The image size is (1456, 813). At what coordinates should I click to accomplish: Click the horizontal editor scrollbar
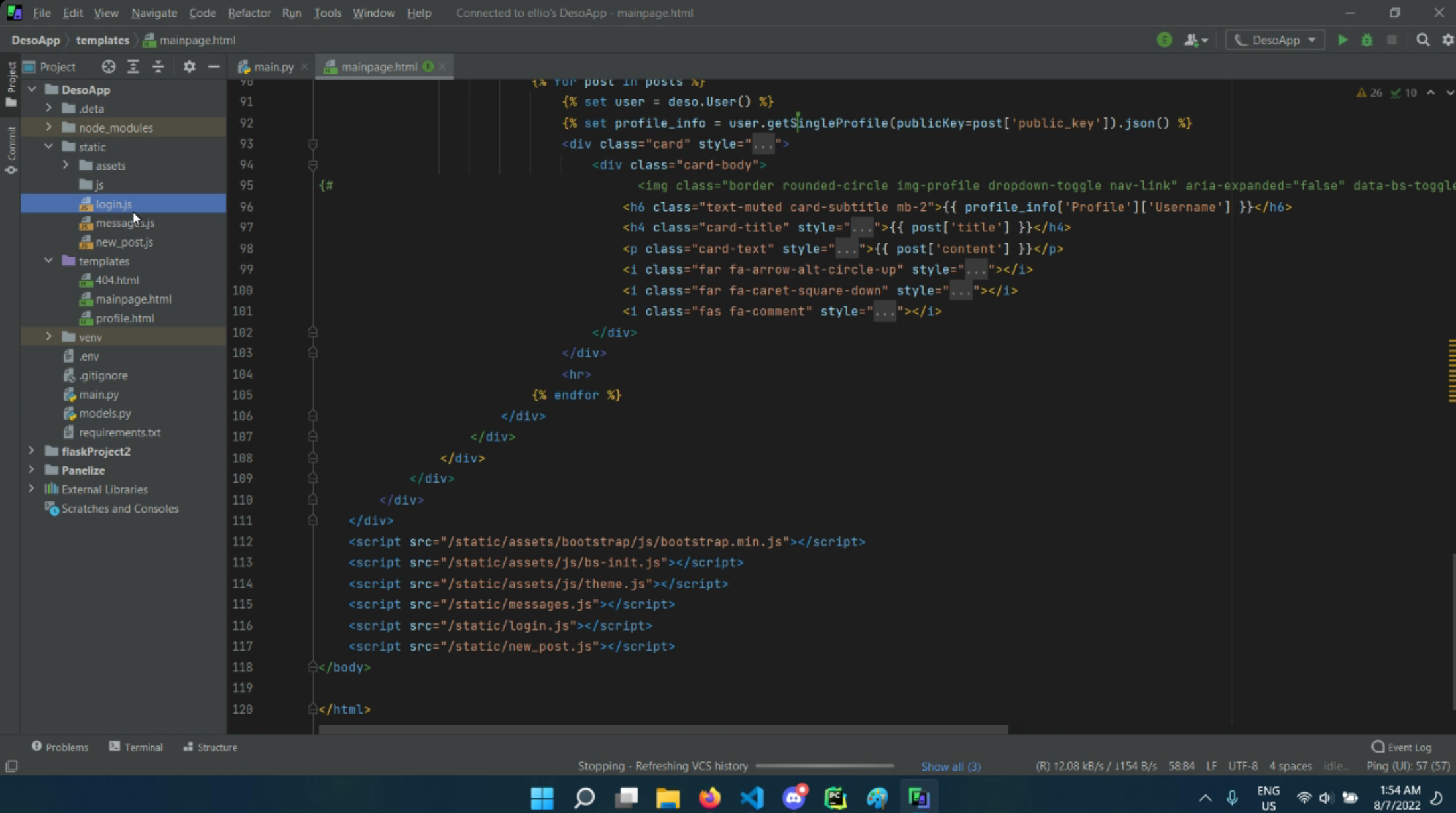point(663,729)
